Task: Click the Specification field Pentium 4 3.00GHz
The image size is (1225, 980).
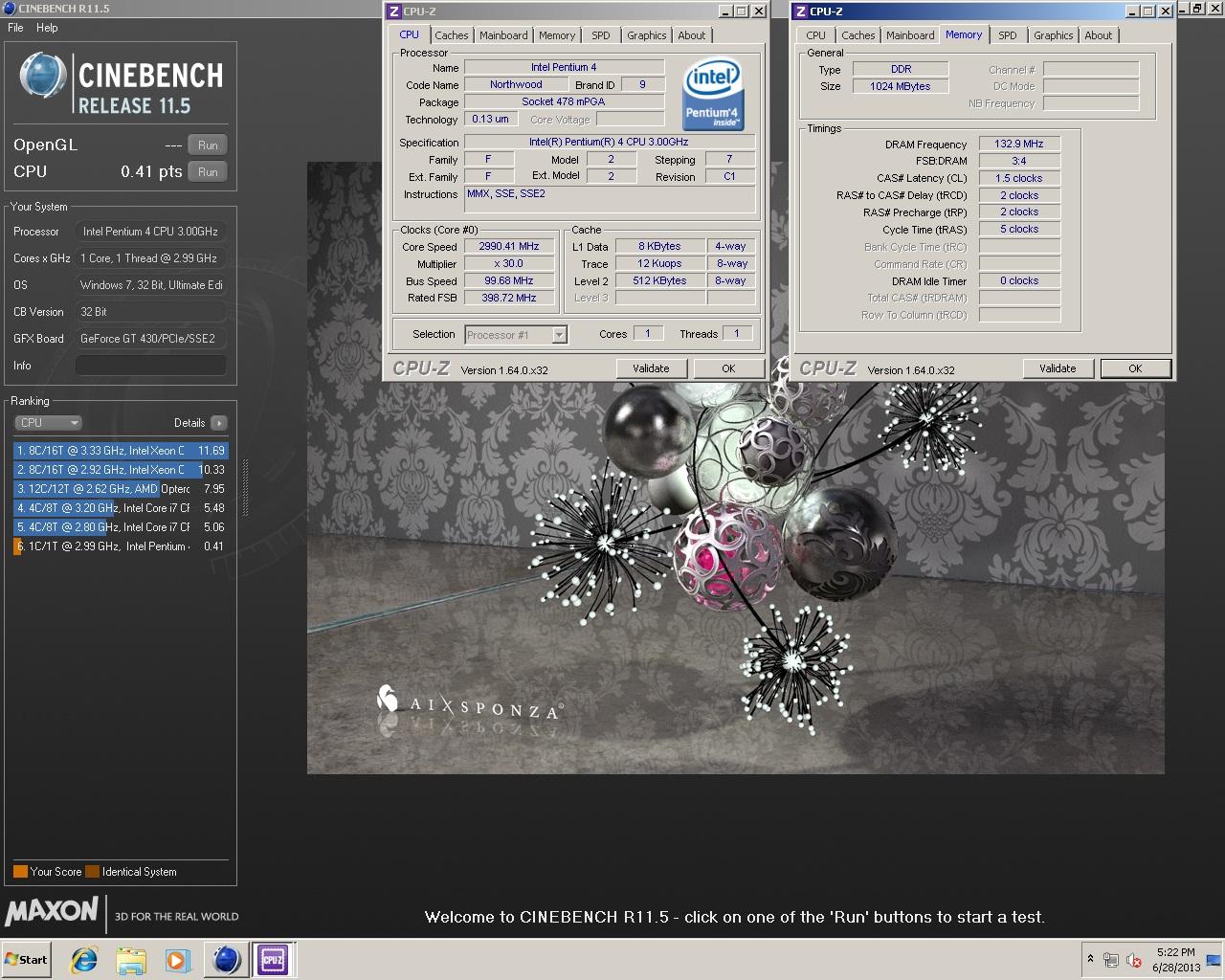Action: [609, 143]
